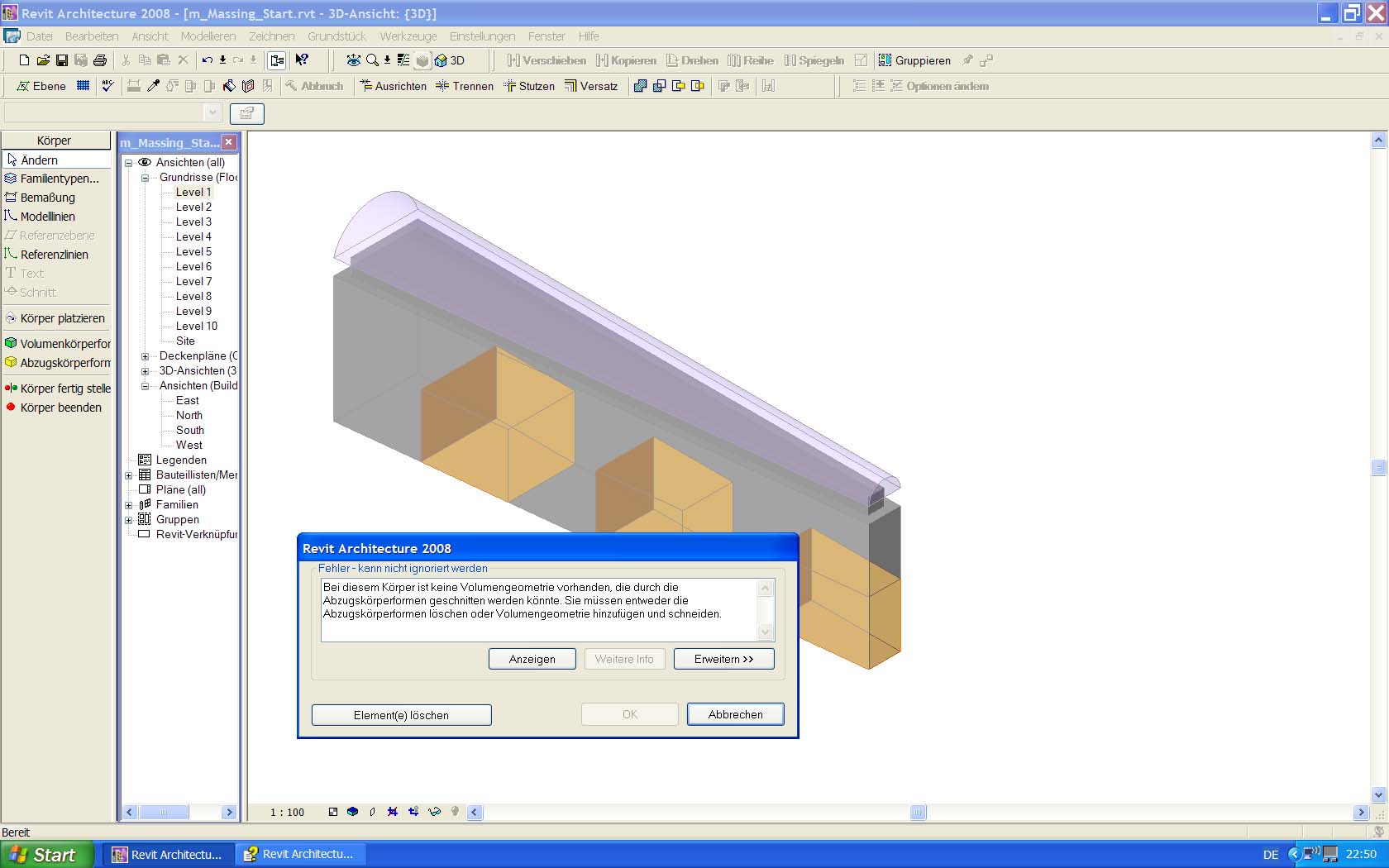1389x868 pixels.
Task: Toggle show crop region icon
Action: pyautogui.click(x=413, y=812)
